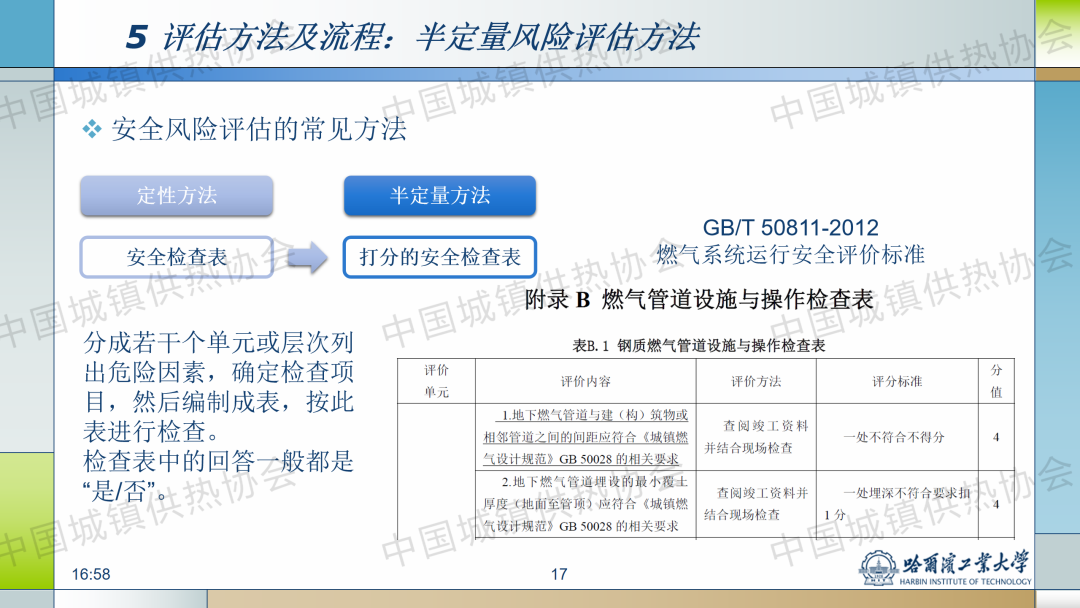Click the 附录 B heading text
The image size is (1080, 608).
pos(699,299)
